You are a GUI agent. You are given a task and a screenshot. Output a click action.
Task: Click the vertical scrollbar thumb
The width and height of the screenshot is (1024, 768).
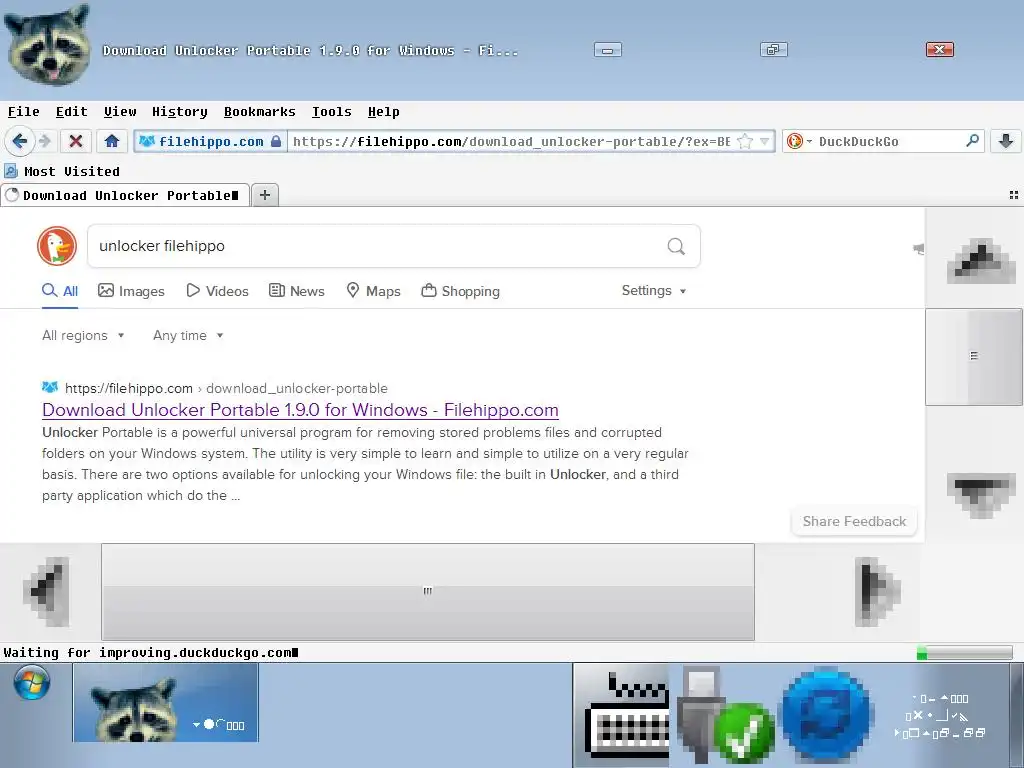coord(974,357)
